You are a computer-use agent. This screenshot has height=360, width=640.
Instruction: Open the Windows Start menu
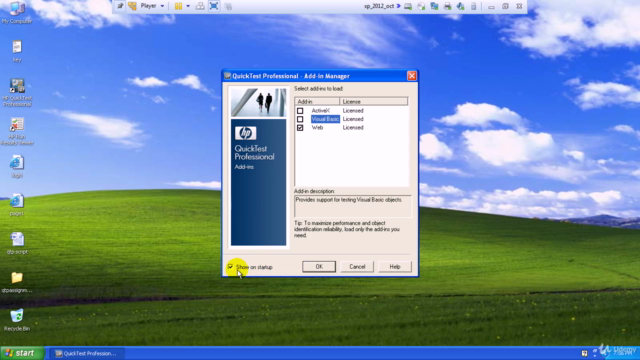[x=22, y=353]
